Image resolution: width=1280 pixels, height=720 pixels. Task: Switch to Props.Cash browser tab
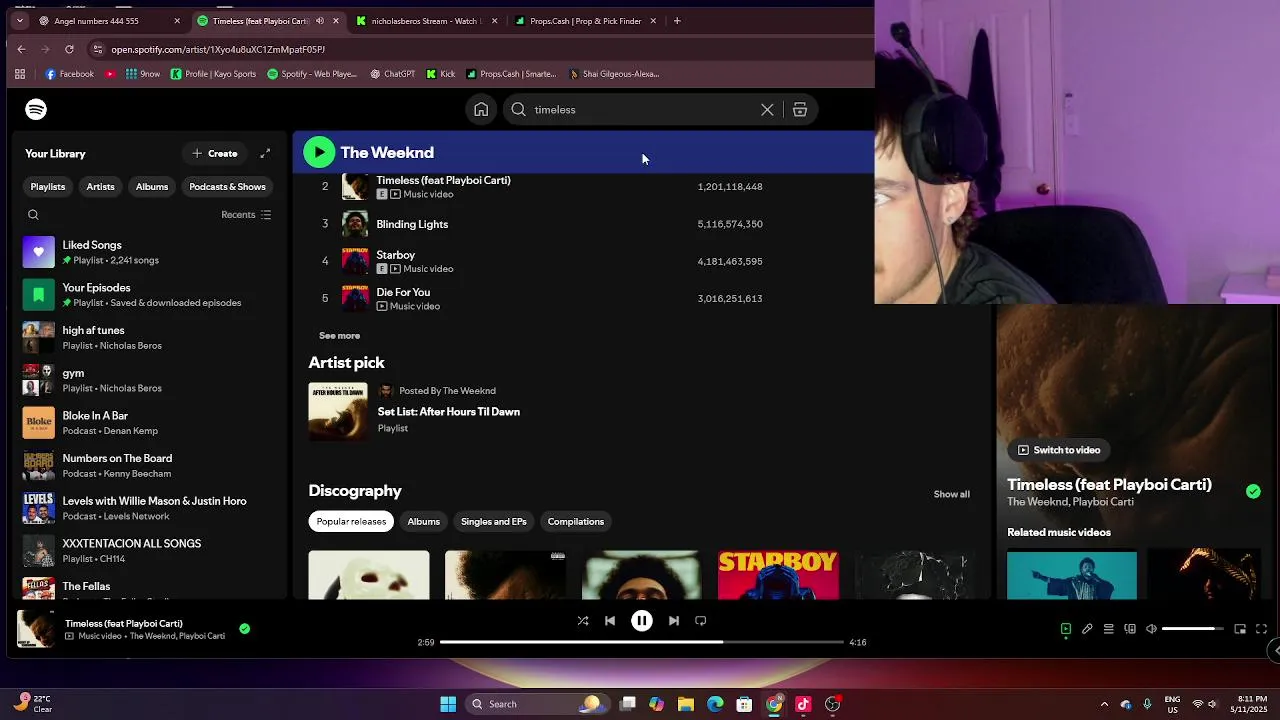585,21
